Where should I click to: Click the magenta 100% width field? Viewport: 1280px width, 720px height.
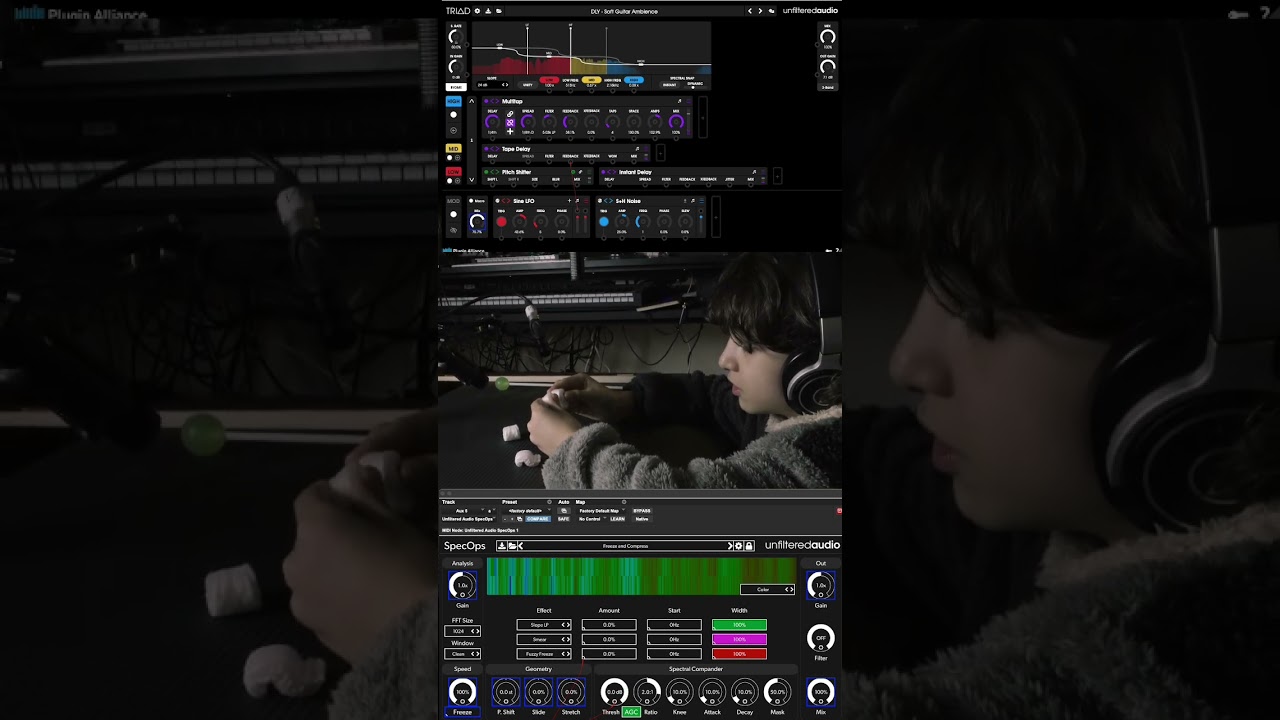pos(739,639)
